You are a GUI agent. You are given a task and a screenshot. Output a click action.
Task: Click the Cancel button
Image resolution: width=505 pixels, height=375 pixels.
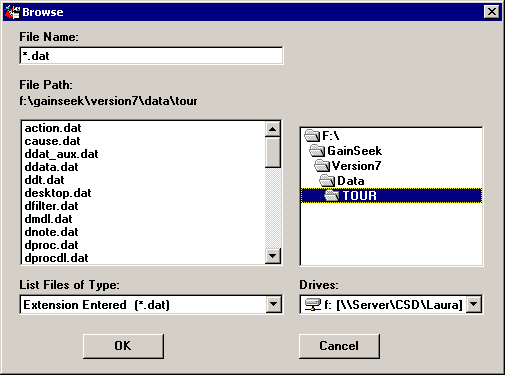point(339,346)
